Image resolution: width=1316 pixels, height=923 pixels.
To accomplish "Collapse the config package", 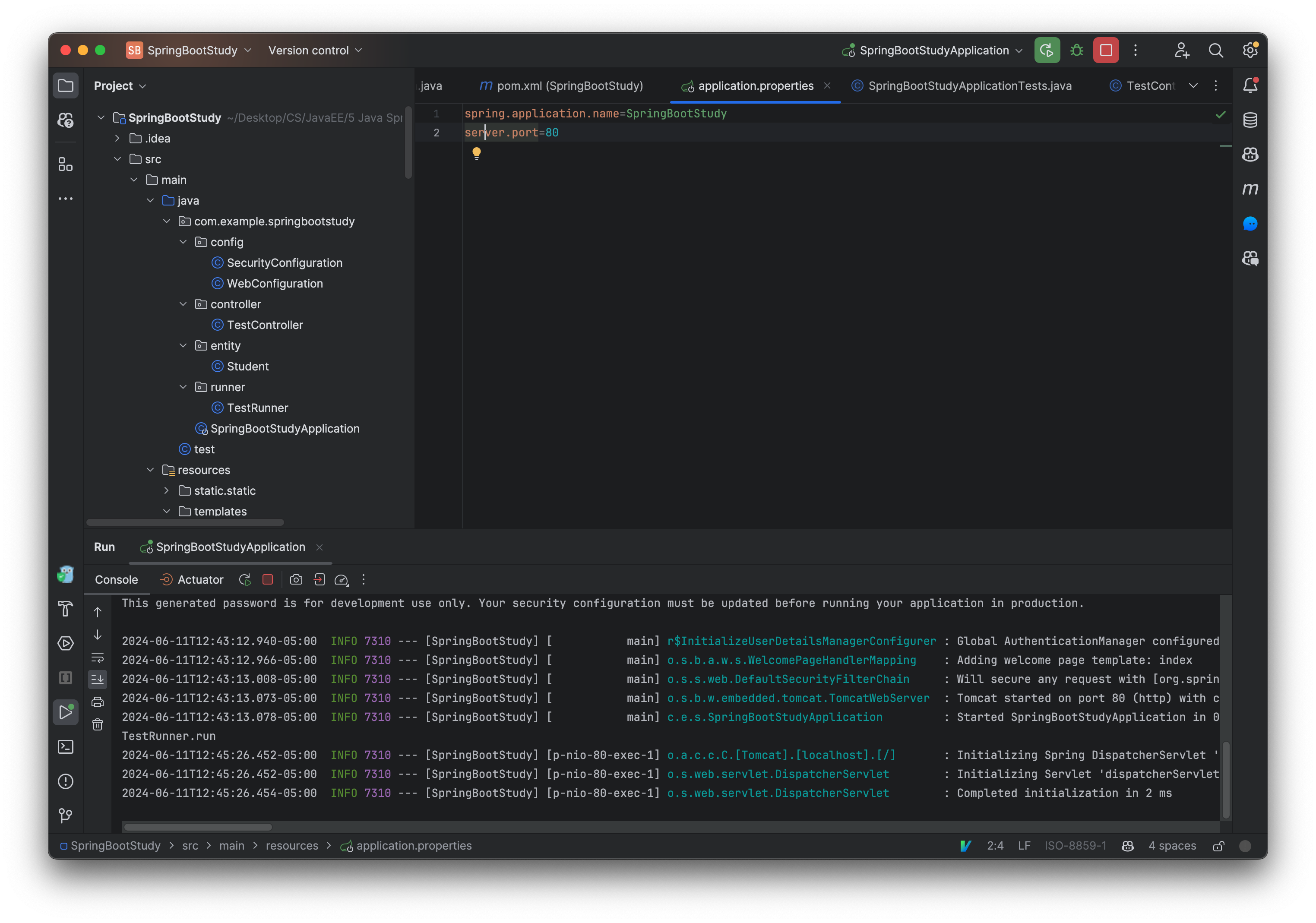I will 183,242.
